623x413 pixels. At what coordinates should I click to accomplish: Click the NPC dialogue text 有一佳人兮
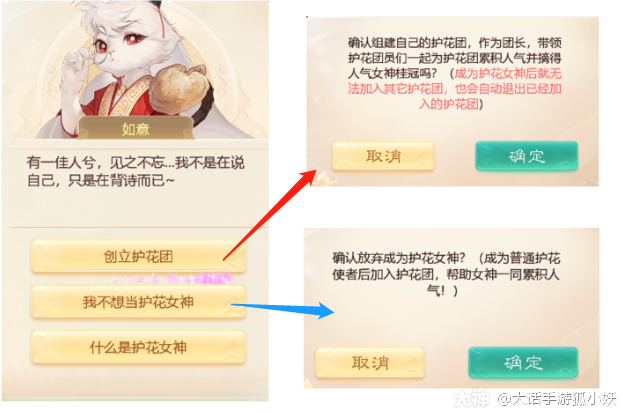pos(135,172)
